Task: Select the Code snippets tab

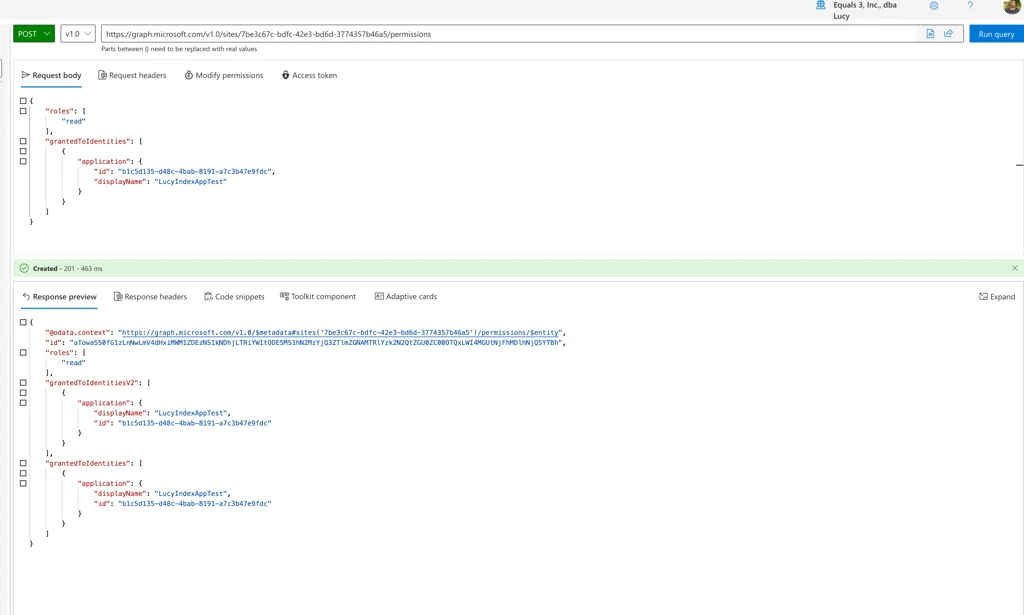Action: tap(234, 296)
